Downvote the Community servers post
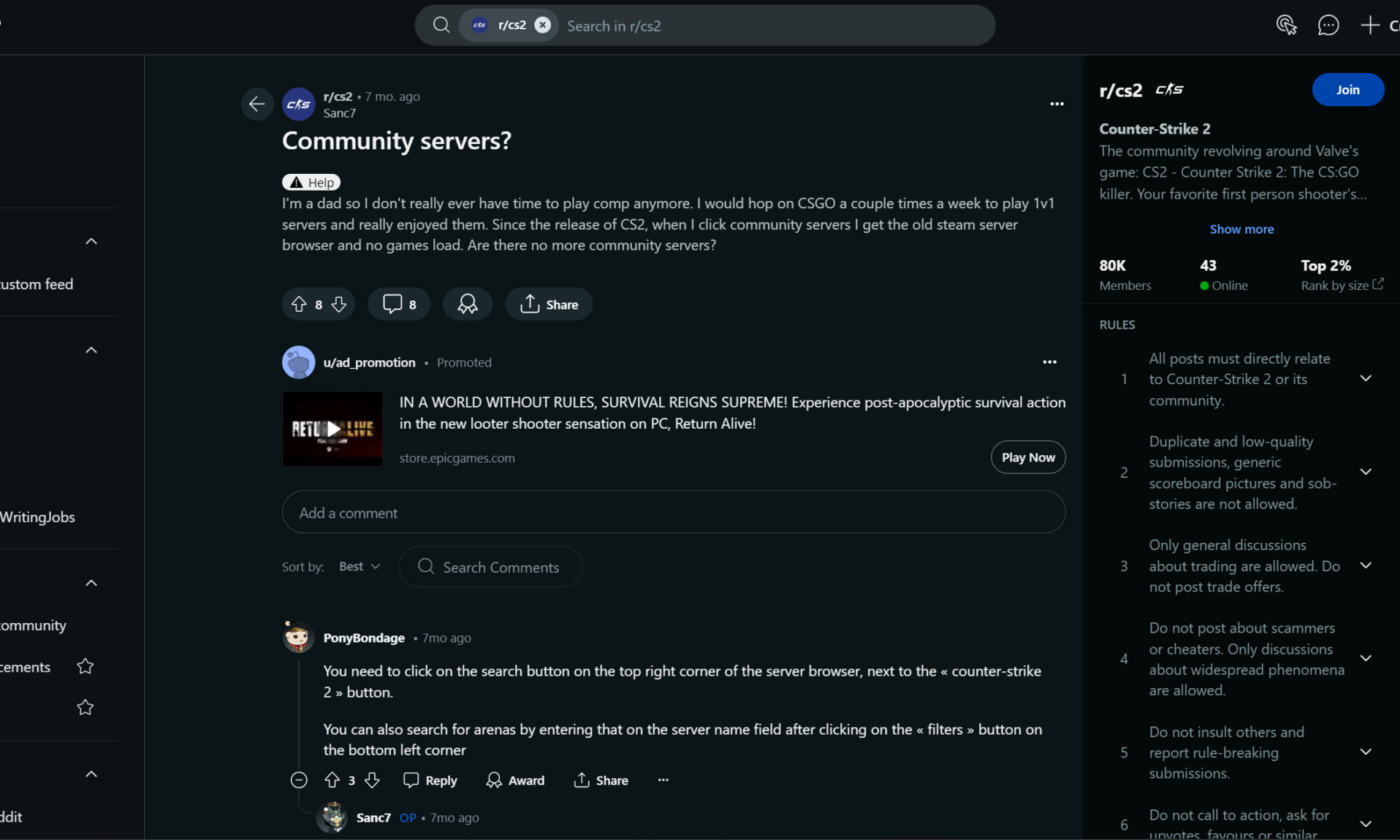The image size is (1400, 840). 338,305
